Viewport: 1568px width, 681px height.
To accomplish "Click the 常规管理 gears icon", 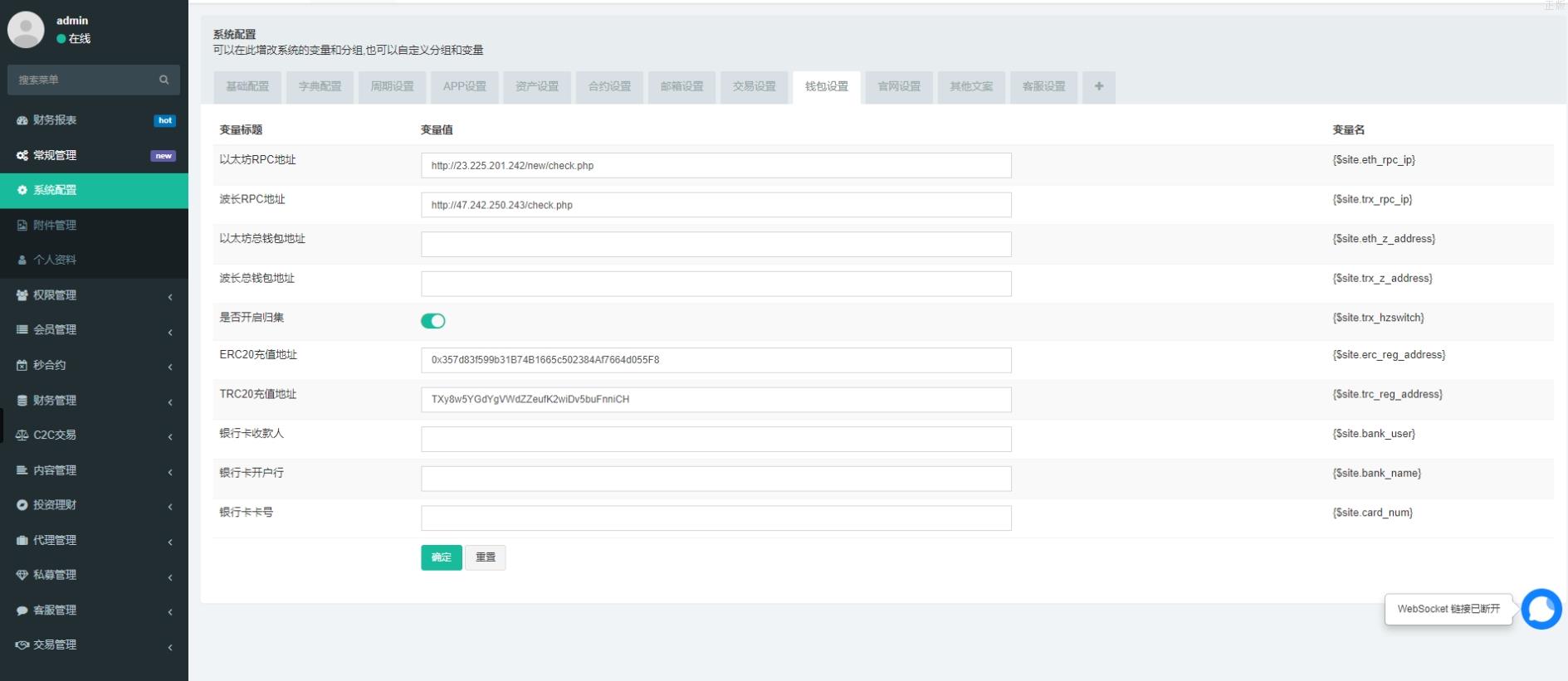I will tap(22, 155).
